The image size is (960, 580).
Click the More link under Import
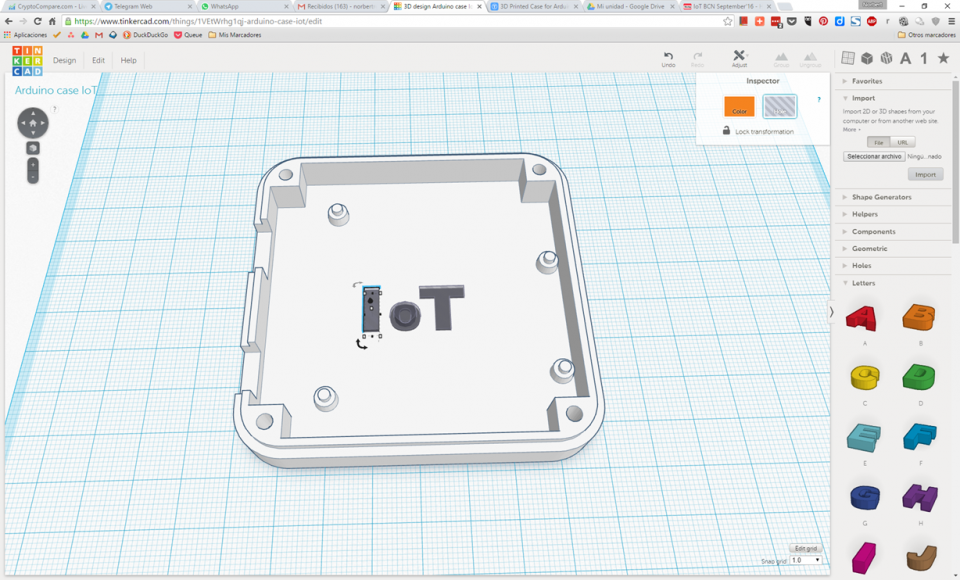(850, 130)
